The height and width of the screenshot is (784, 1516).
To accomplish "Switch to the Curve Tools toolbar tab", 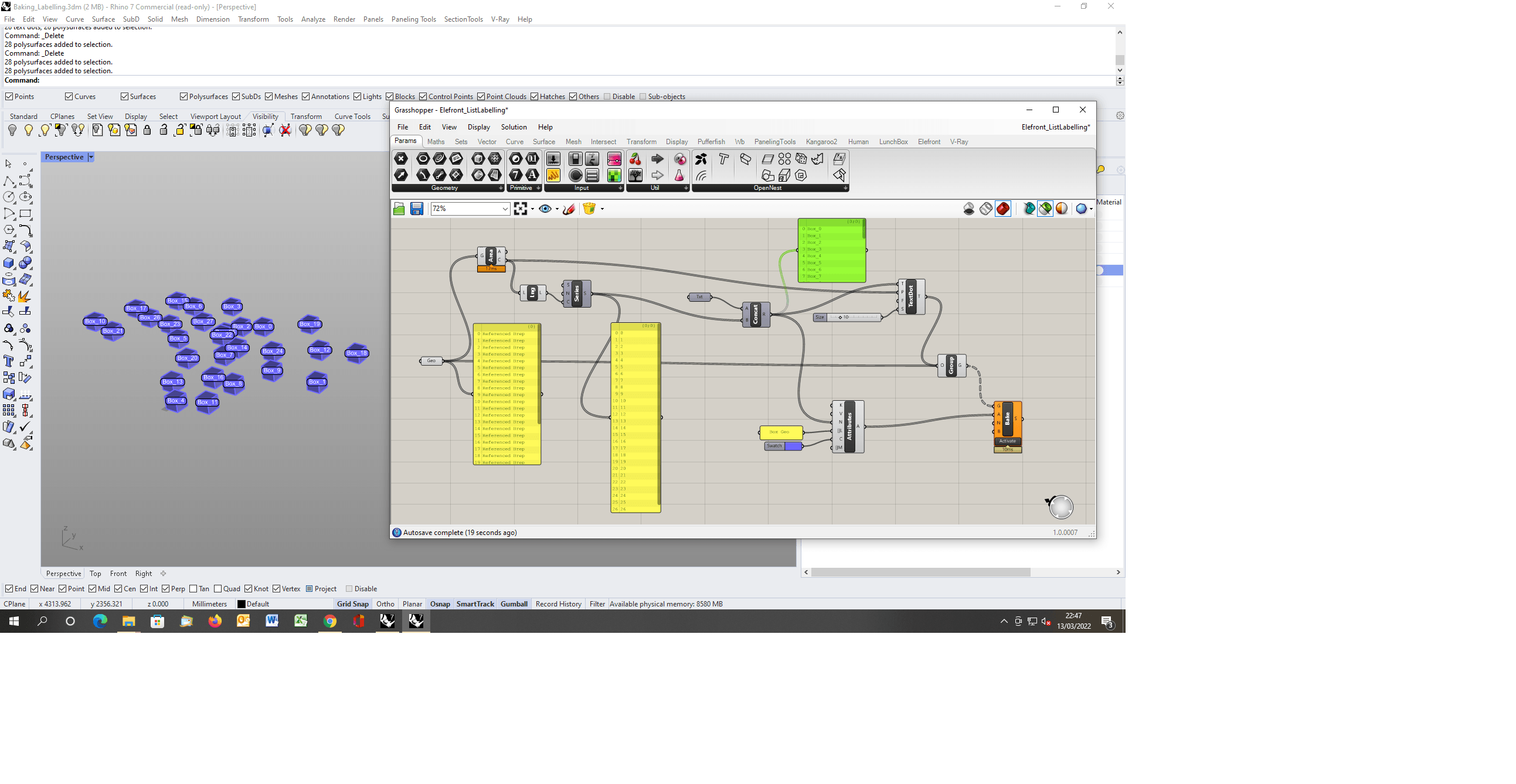I will click(x=352, y=117).
